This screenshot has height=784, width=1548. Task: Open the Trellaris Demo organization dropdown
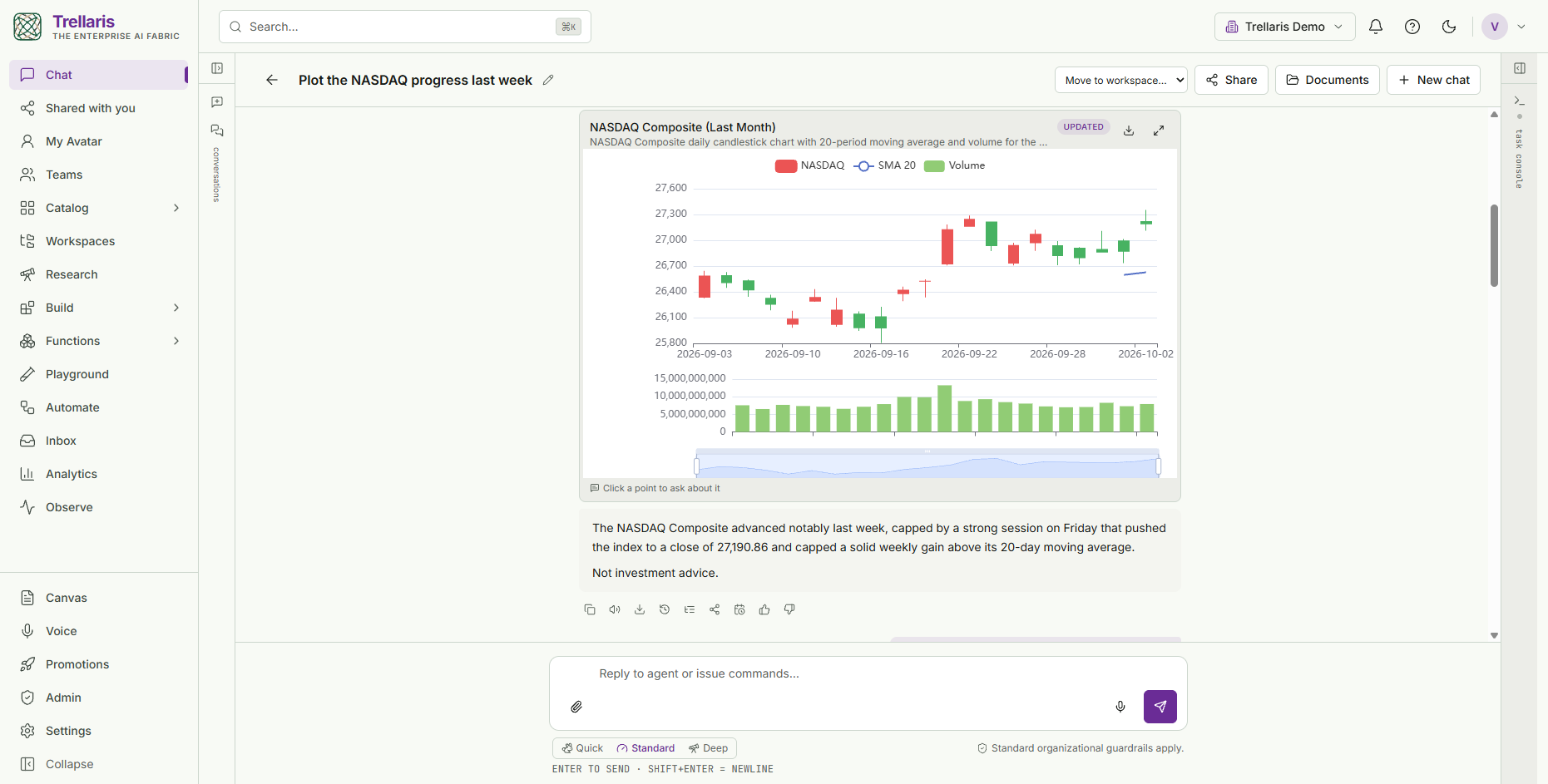pos(1284,27)
